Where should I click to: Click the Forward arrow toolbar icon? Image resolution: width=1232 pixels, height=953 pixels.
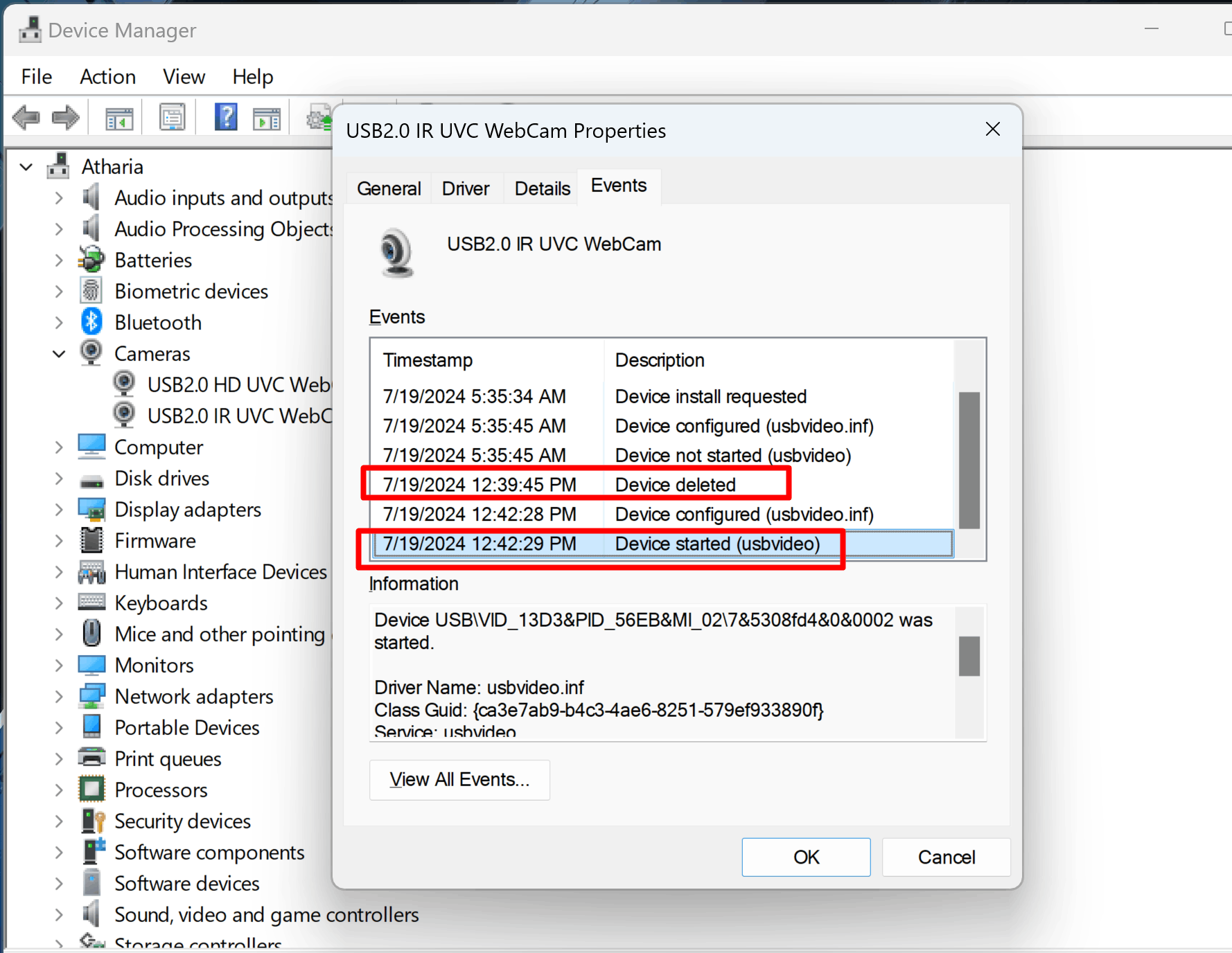66,117
